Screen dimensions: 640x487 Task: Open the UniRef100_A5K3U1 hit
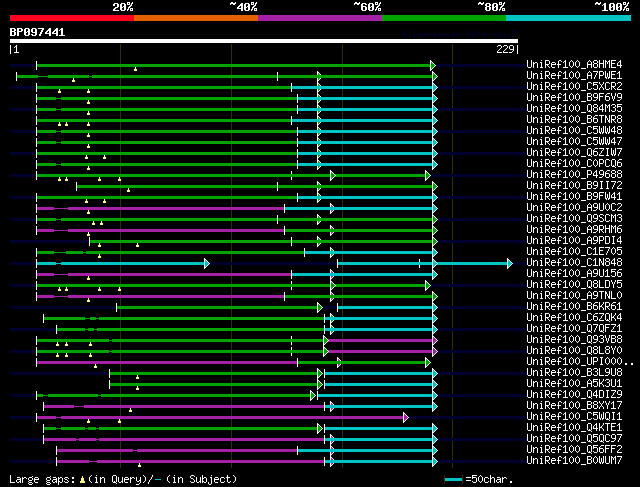574,384
